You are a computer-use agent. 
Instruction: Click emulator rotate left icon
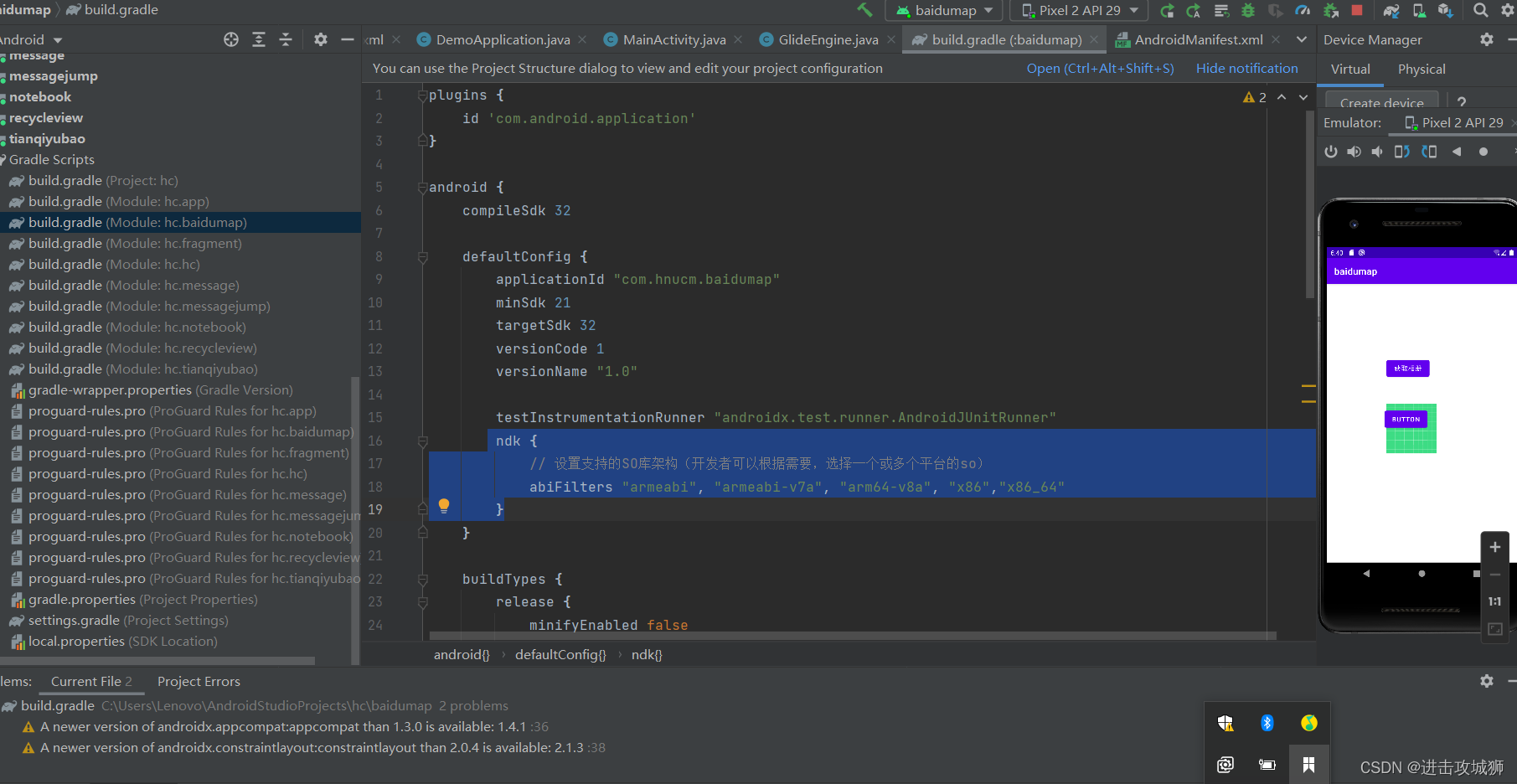click(1402, 152)
